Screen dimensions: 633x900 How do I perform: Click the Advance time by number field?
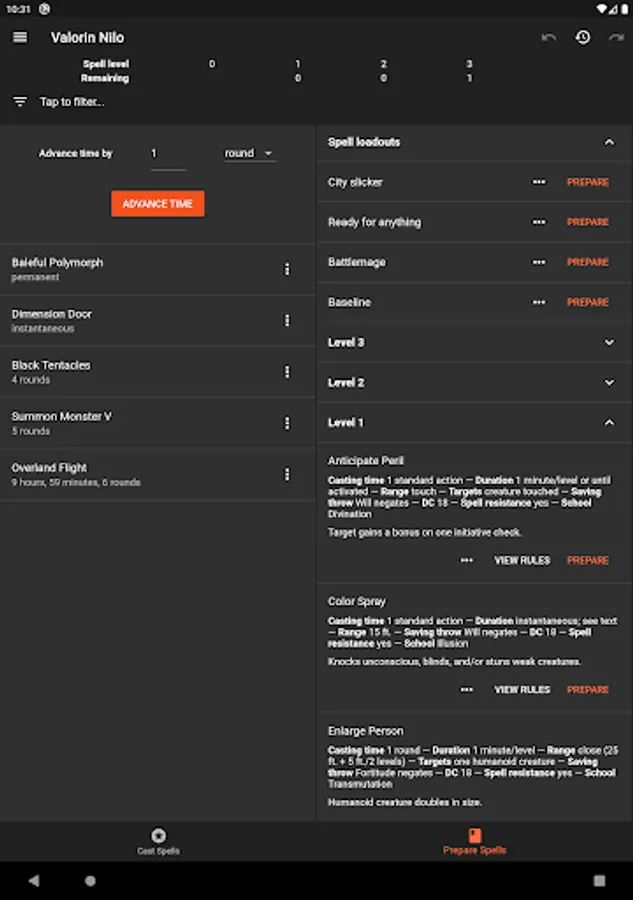[167, 154]
